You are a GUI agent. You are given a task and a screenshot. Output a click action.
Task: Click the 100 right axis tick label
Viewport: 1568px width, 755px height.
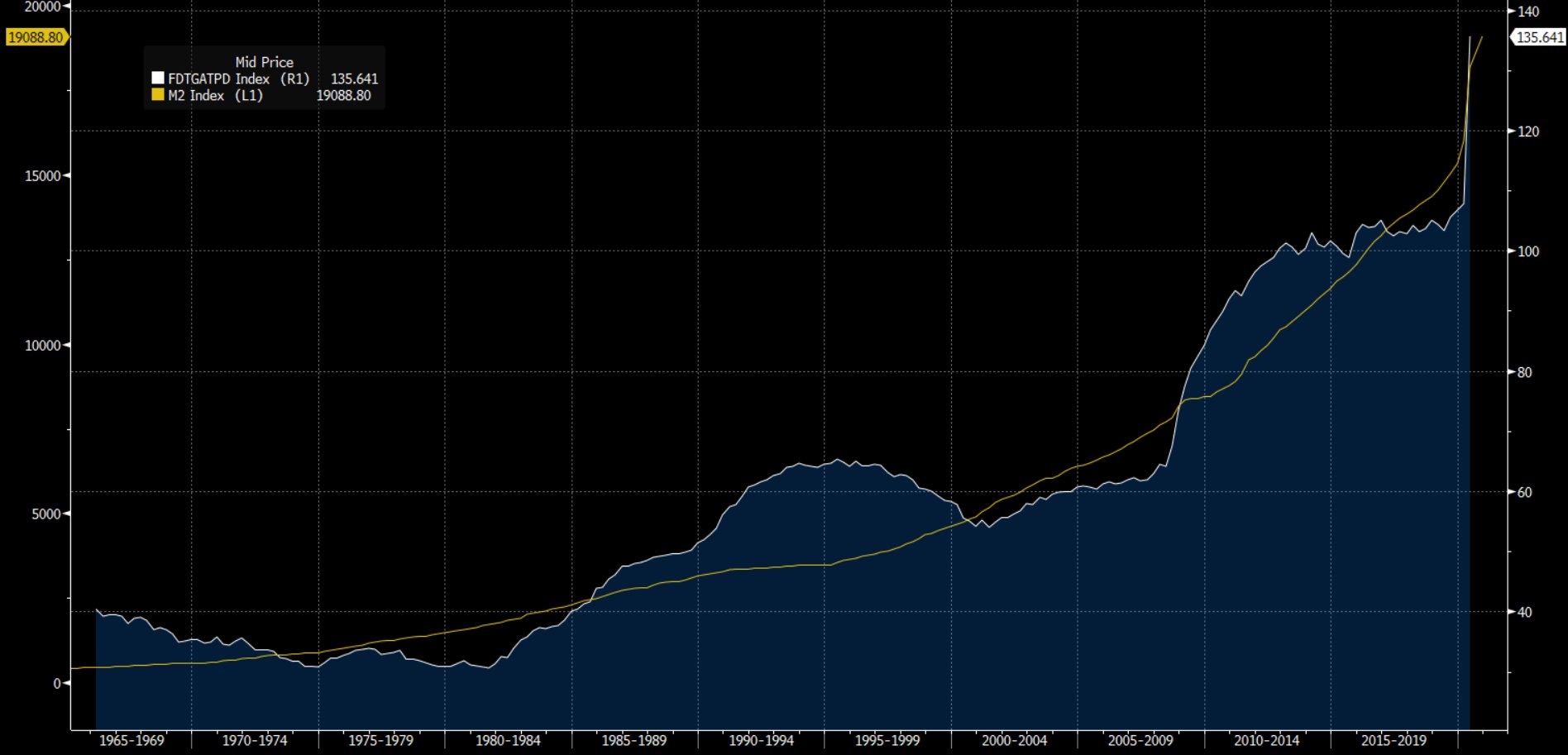(1528, 251)
